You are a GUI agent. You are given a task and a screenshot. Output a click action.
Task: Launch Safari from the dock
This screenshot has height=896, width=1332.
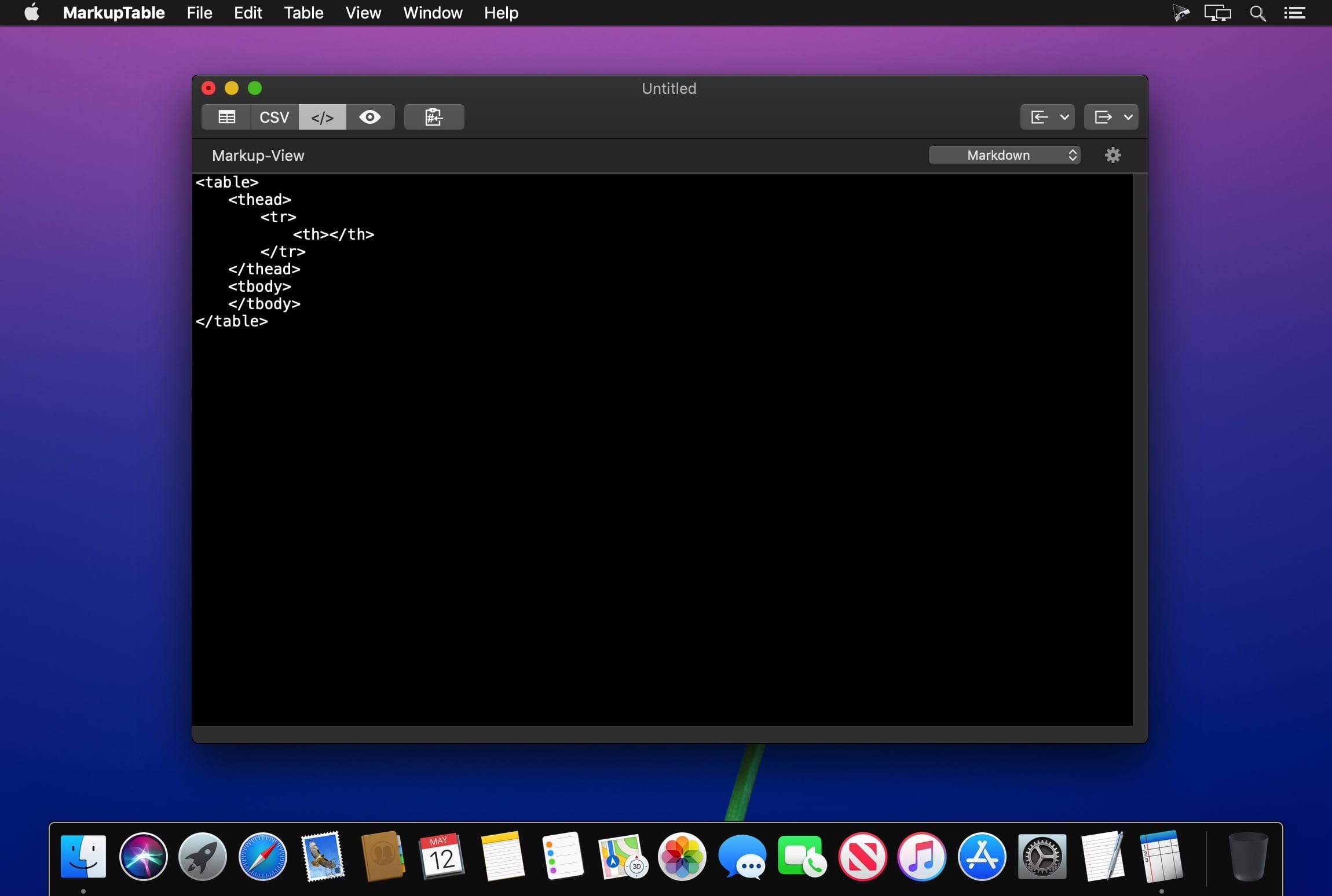(x=262, y=857)
